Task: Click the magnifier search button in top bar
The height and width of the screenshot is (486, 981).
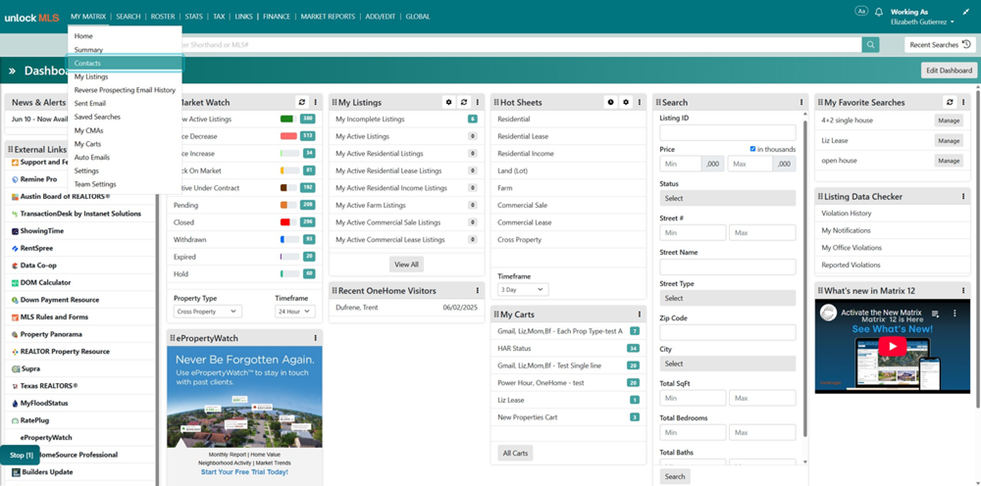Action: click(870, 44)
